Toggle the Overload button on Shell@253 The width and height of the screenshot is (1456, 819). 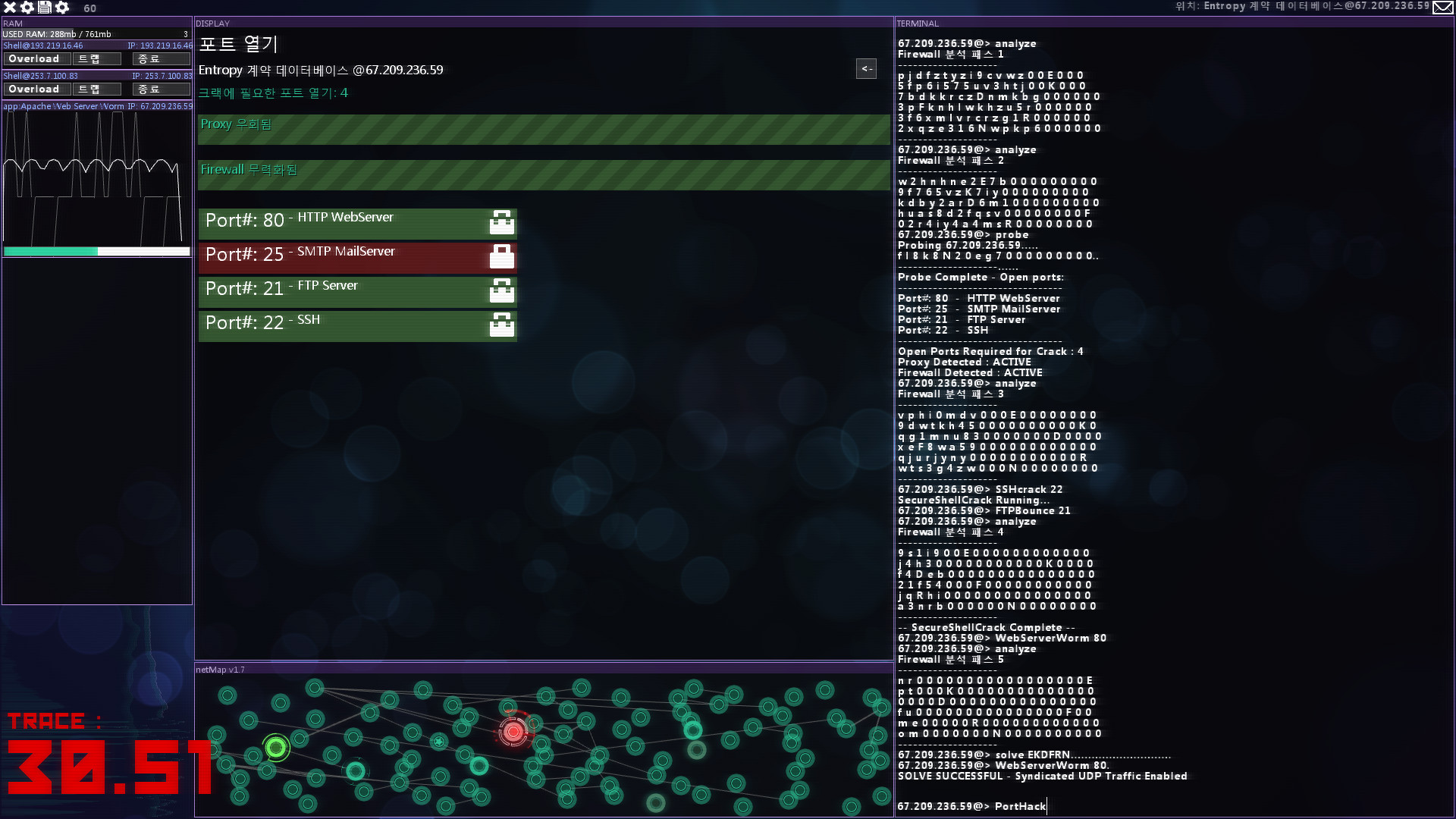click(33, 89)
